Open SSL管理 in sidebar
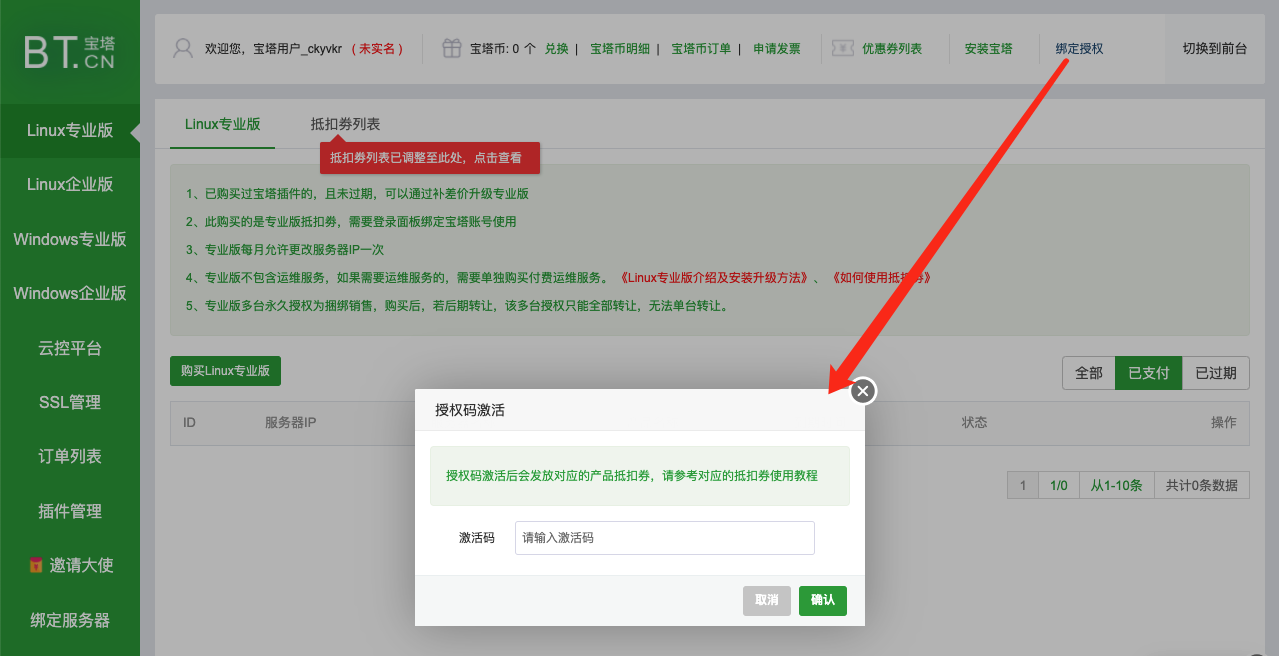 [x=70, y=402]
